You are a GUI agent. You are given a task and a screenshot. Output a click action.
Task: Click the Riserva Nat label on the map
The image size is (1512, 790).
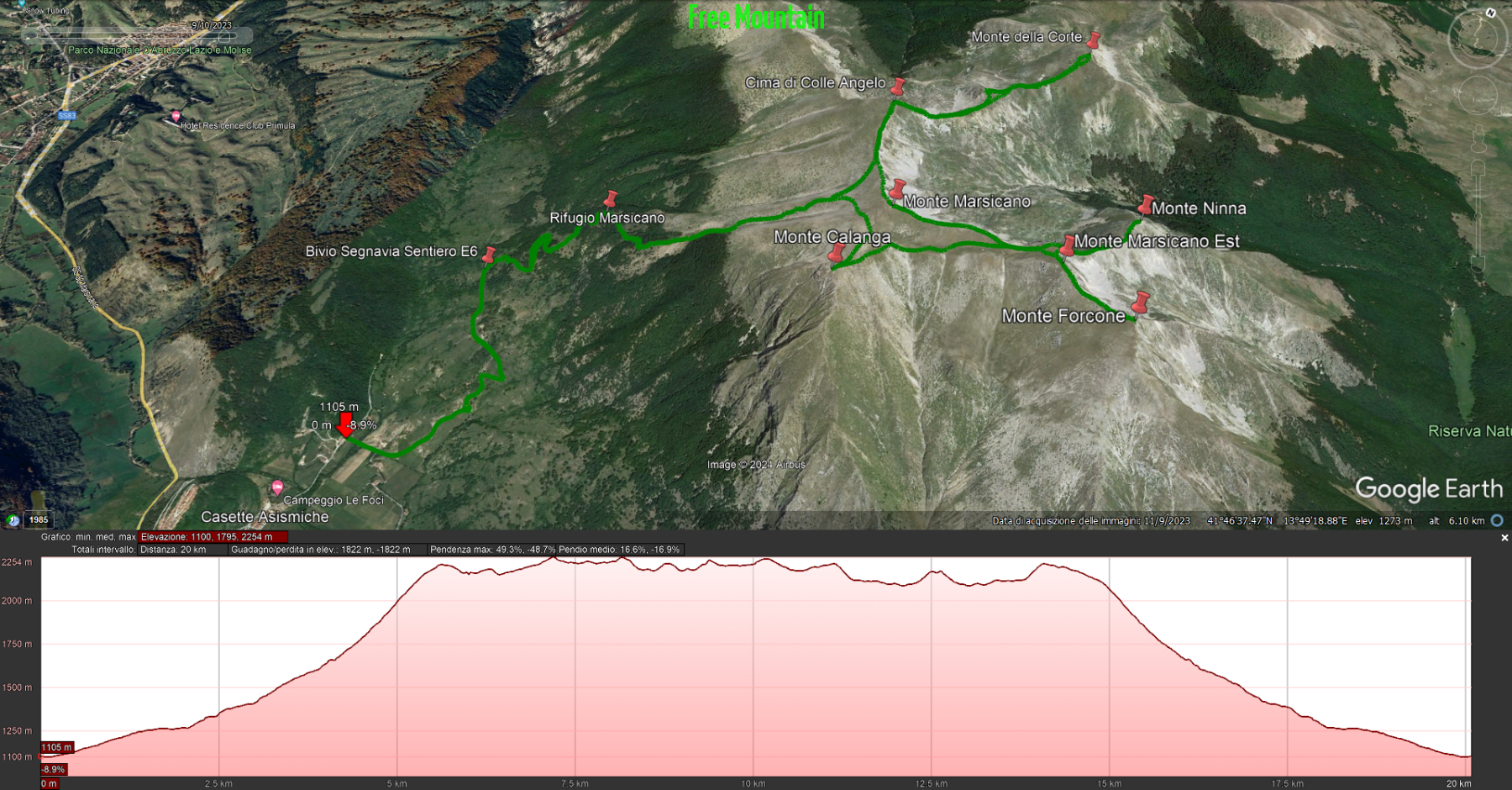1469,431
